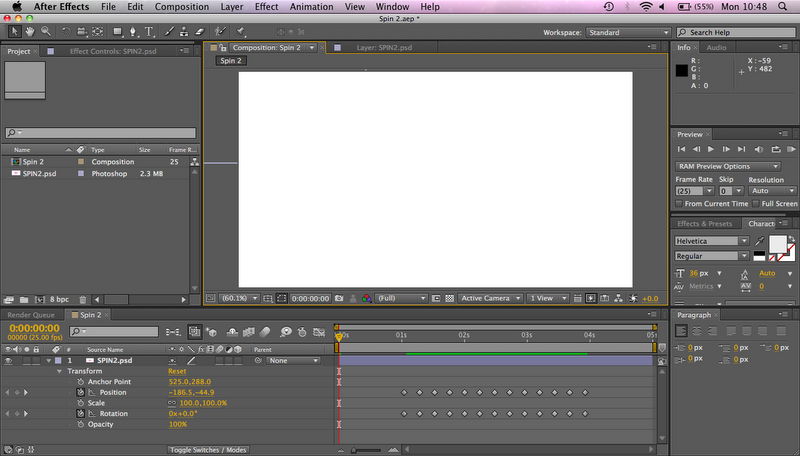This screenshot has height=456, width=800.
Task: Select the Clone Stamp tool
Action: coord(184,32)
